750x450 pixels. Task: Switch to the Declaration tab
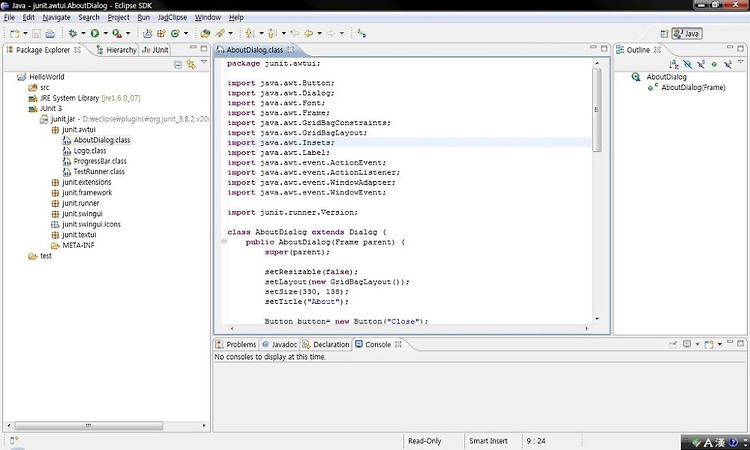(326, 344)
